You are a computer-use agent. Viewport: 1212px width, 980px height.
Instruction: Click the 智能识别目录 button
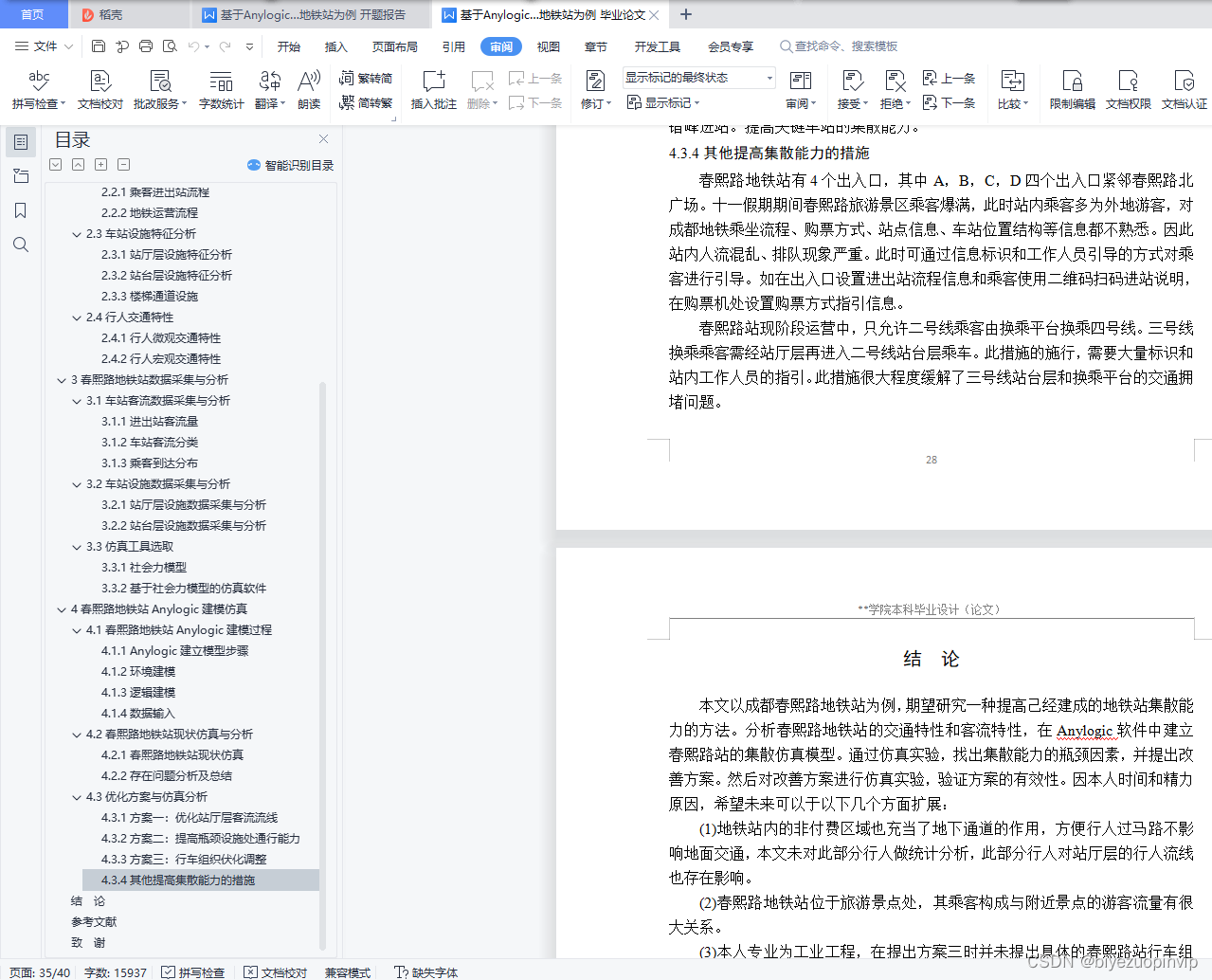(289, 164)
